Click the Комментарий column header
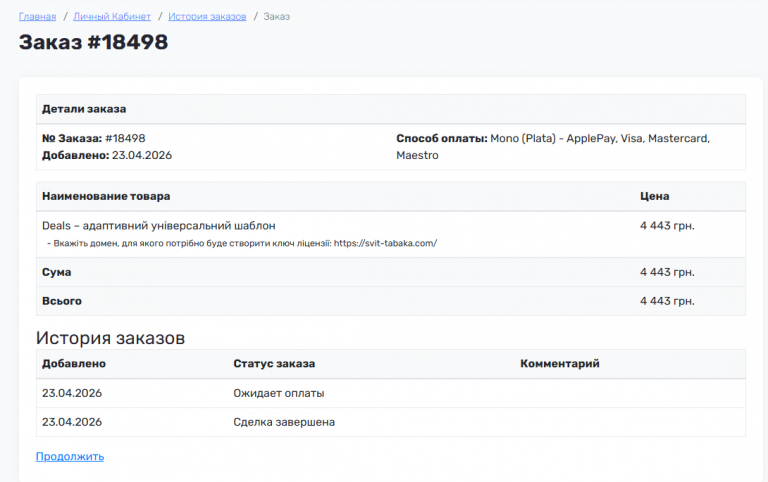The image size is (768, 482). point(559,363)
